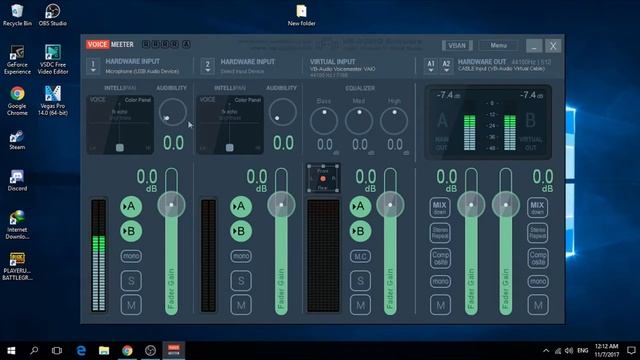Mute Hardware Input 1 strip
Screen dimensions: 640x360
click(131, 305)
